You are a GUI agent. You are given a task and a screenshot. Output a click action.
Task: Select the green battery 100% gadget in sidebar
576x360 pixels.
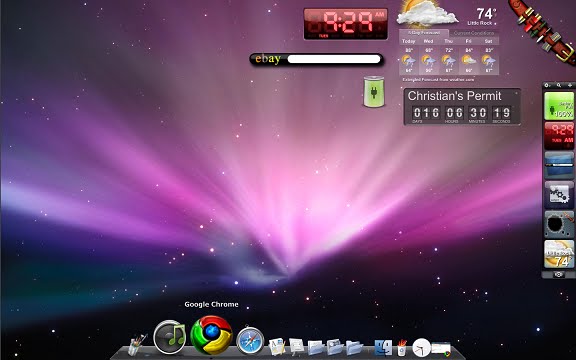pyautogui.click(x=559, y=106)
